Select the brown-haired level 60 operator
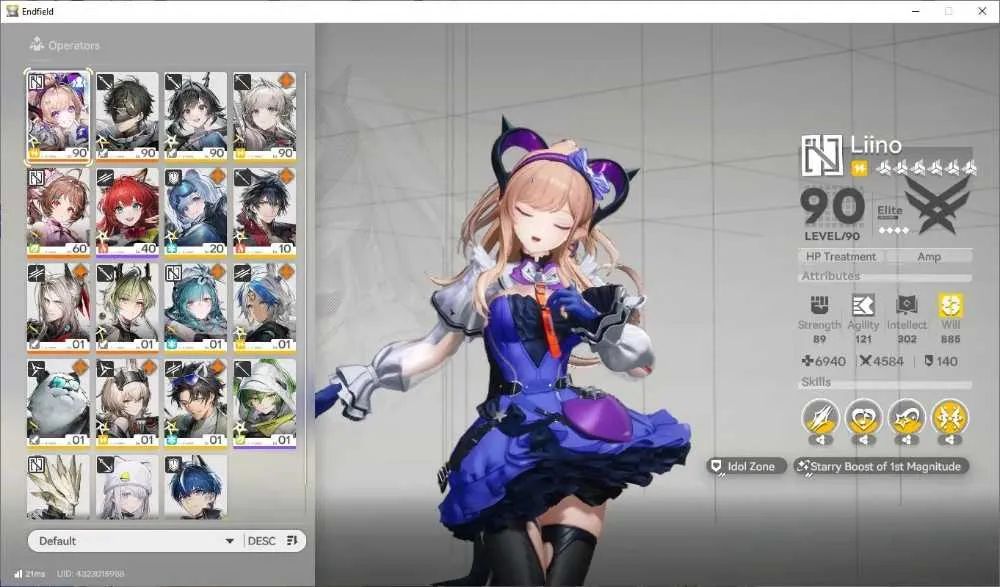This screenshot has height=587, width=1000. point(58,212)
